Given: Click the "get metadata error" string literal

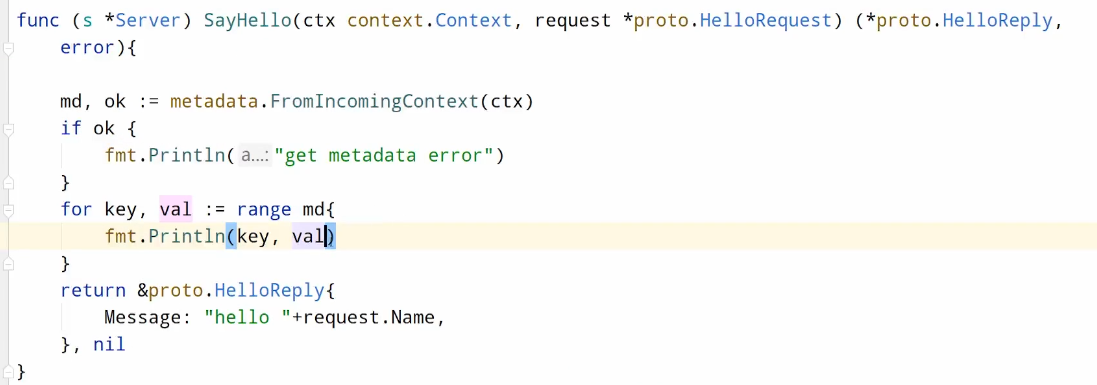Looking at the screenshot, I should [384, 155].
